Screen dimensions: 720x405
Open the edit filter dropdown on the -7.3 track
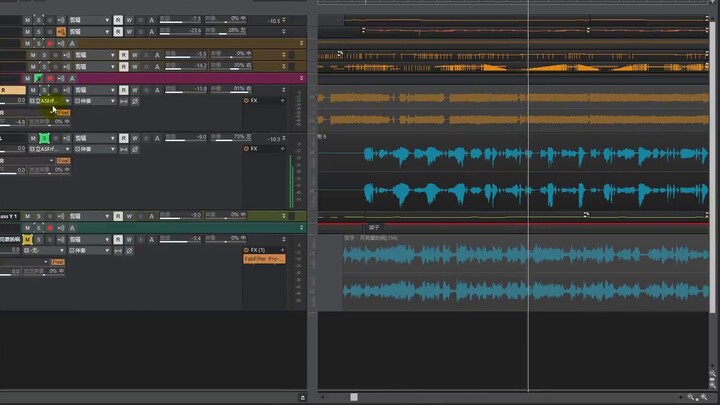click(89, 20)
